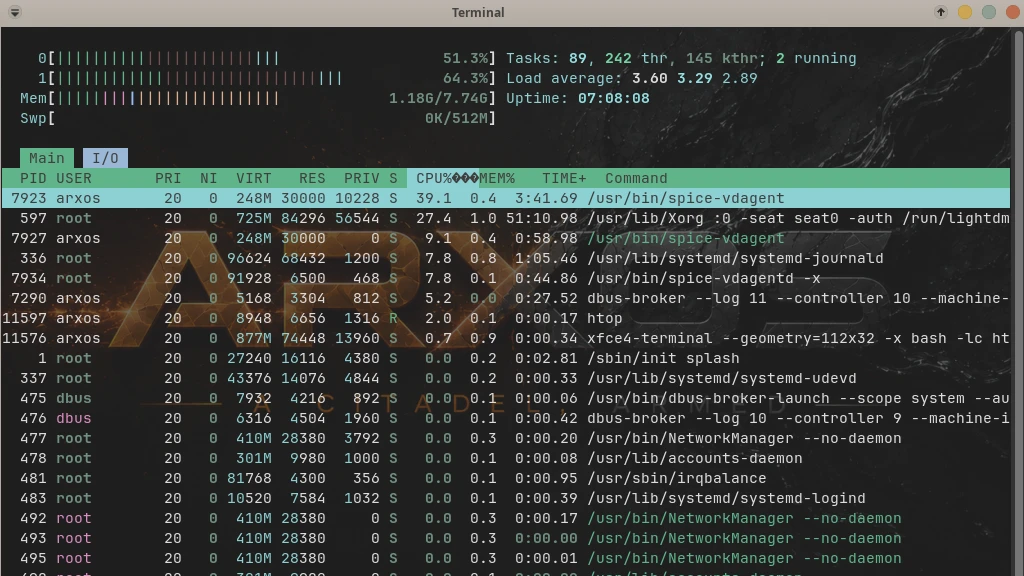This screenshot has width=1024, height=576.
Task: Select the systemd-logind process row
Action: [505, 498]
